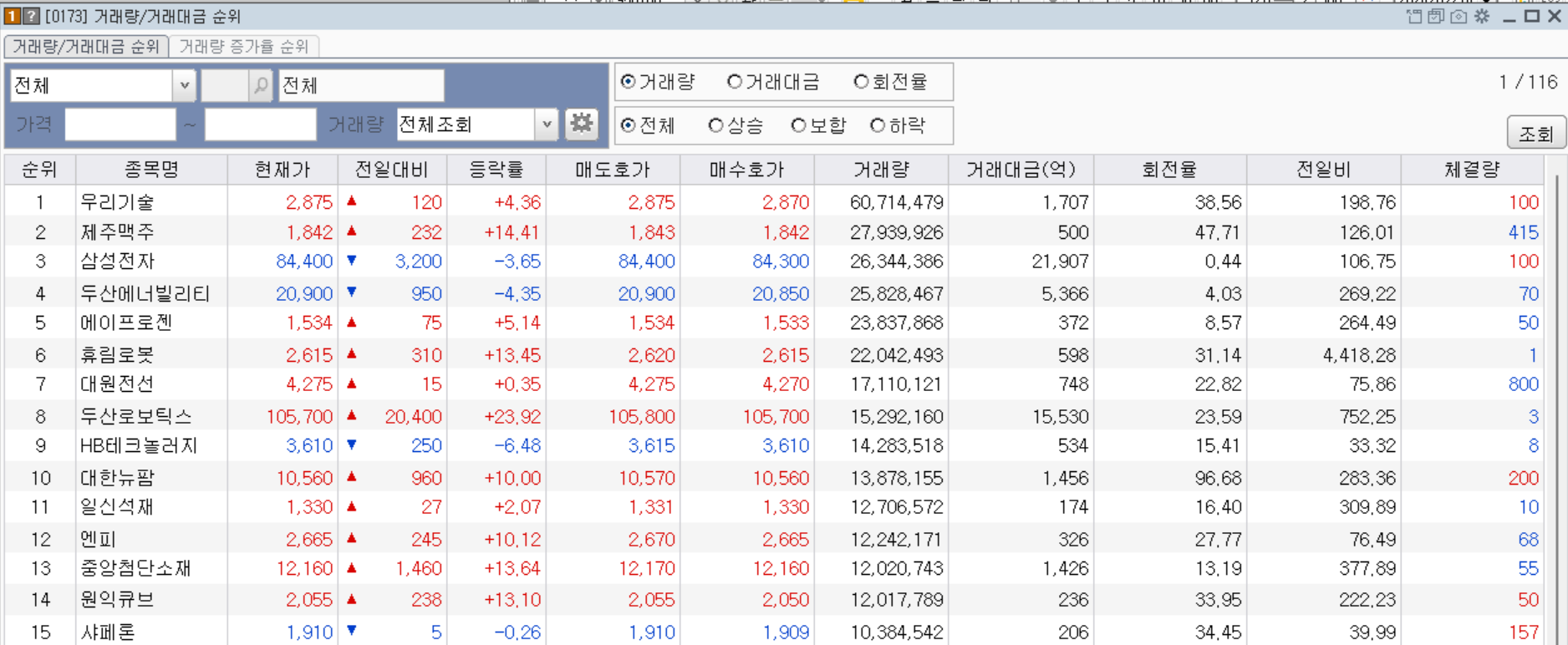Click the 거래량 column header
1568x645 pixels.
coord(881,170)
